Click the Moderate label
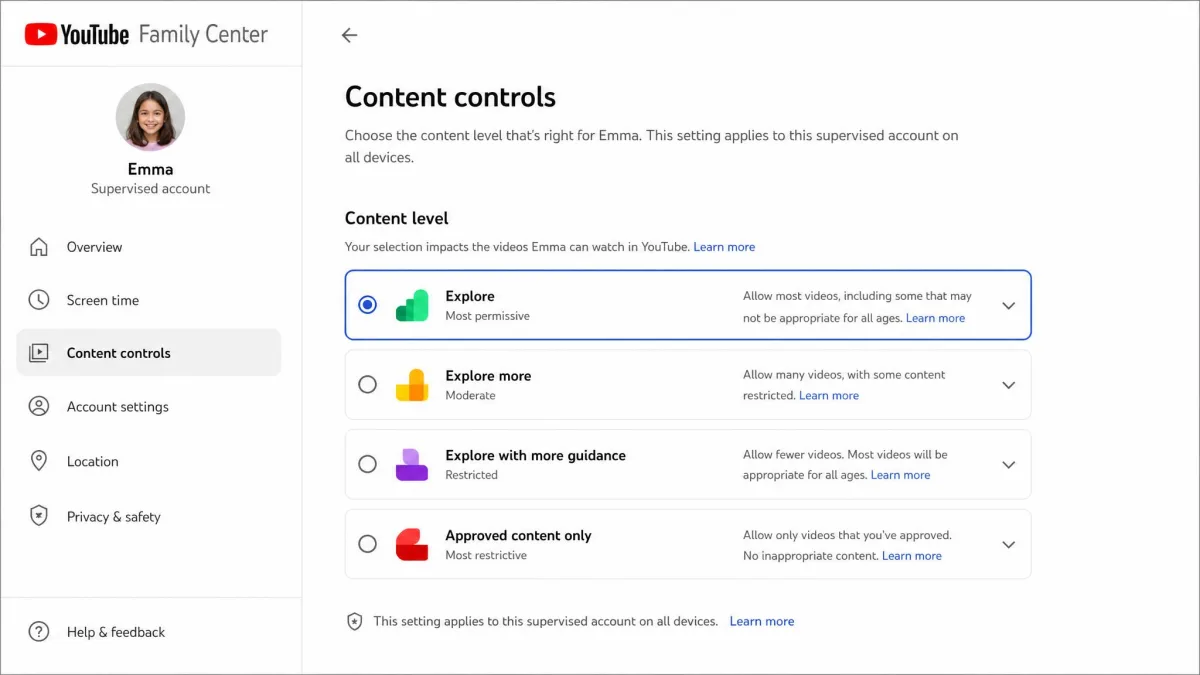 point(470,395)
